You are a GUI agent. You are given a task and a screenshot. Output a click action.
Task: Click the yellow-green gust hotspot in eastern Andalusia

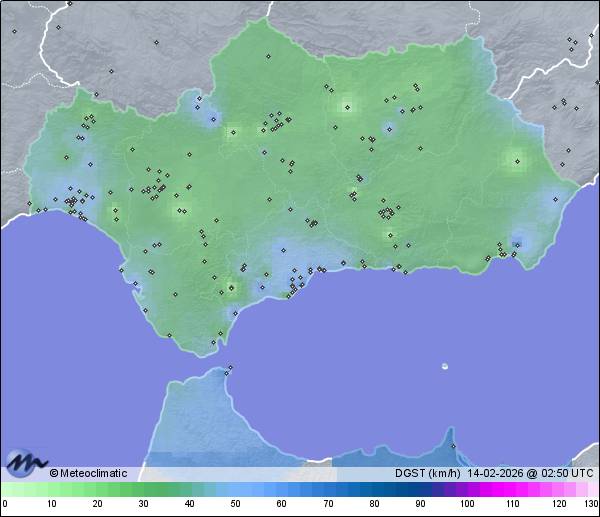(x=516, y=158)
